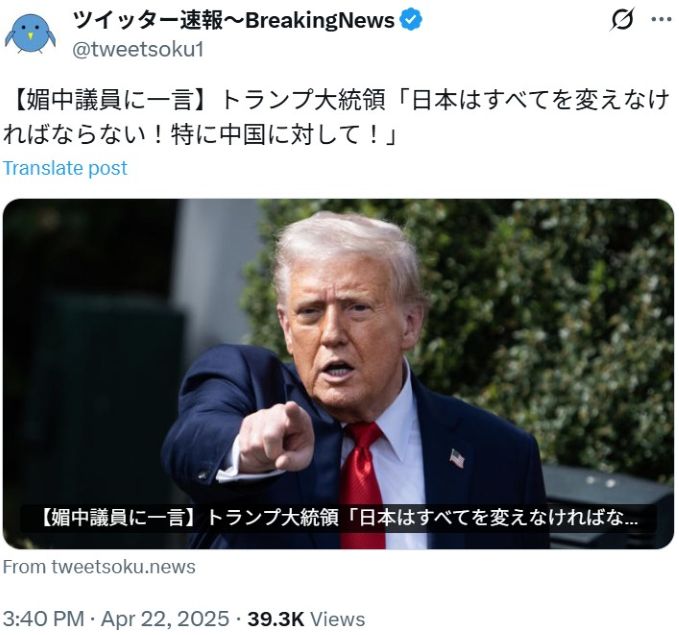This screenshot has height=635, width=679.
Task: Click the トランプ大統領 text in the tweet
Action: click(303, 100)
